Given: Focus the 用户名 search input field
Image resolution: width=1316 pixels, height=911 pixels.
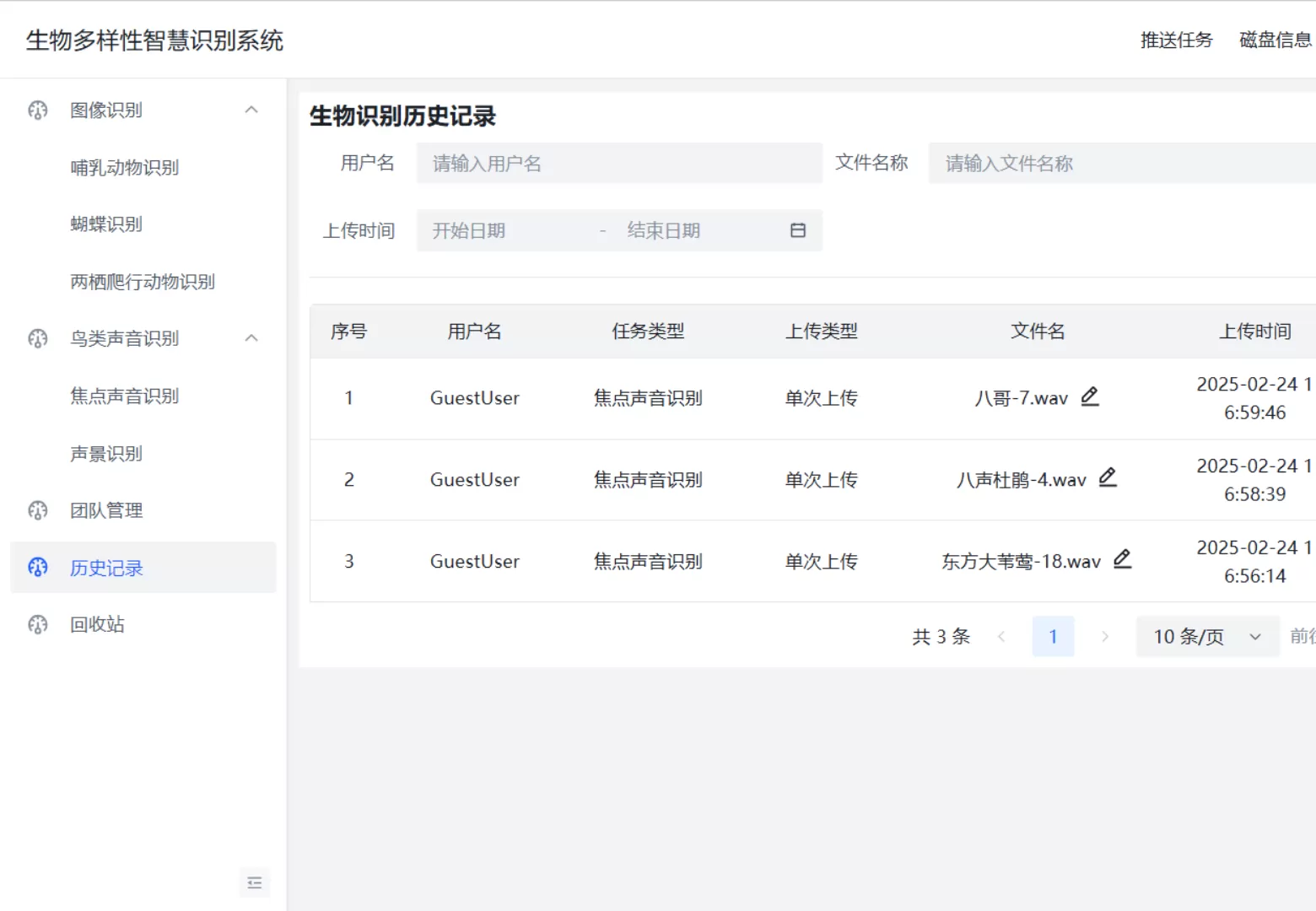Looking at the screenshot, I should 619,163.
